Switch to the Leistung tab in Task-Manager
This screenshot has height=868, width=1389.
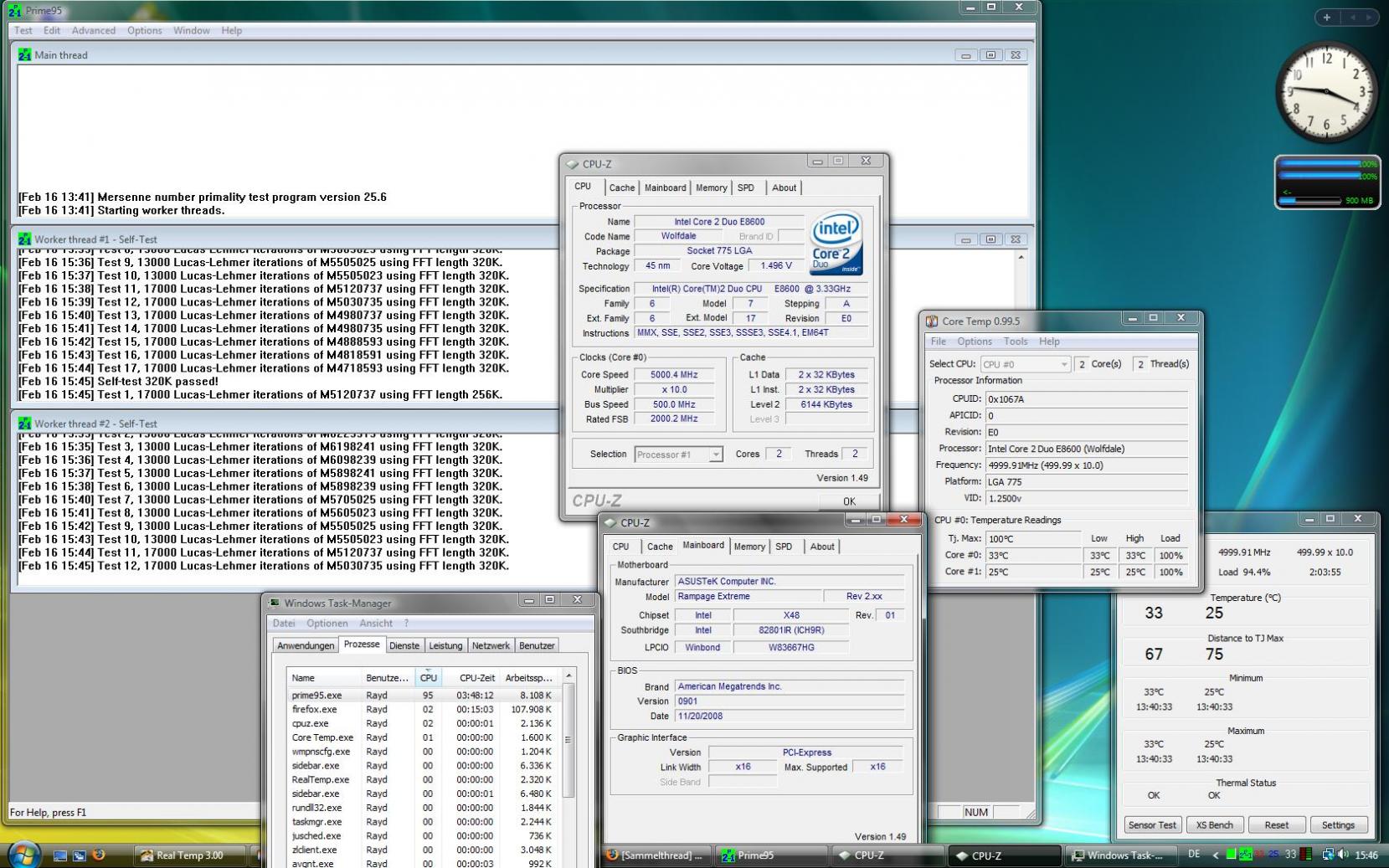pyautogui.click(x=445, y=645)
